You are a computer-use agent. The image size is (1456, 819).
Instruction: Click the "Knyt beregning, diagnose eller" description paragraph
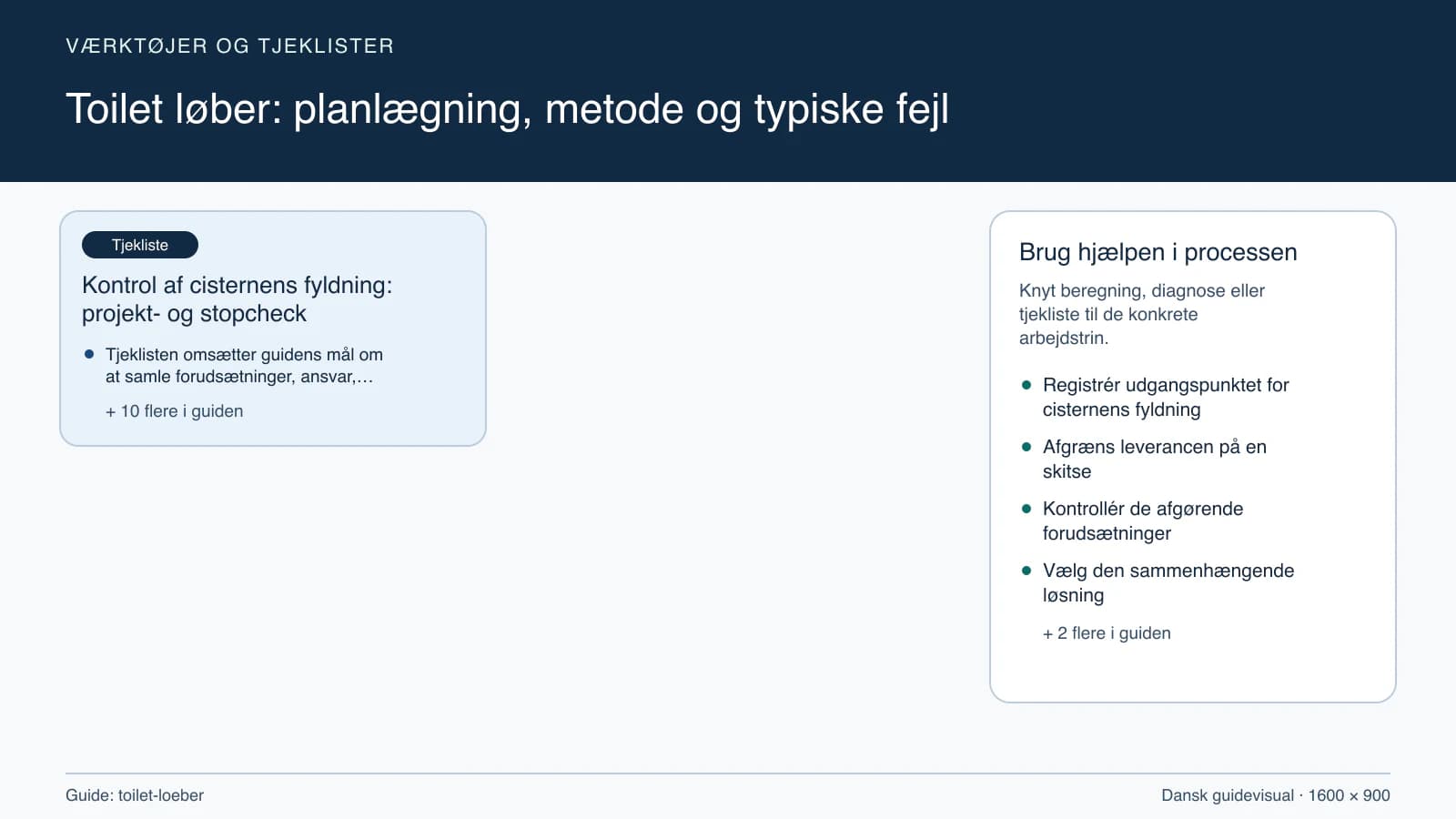[x=1142, y=314]
